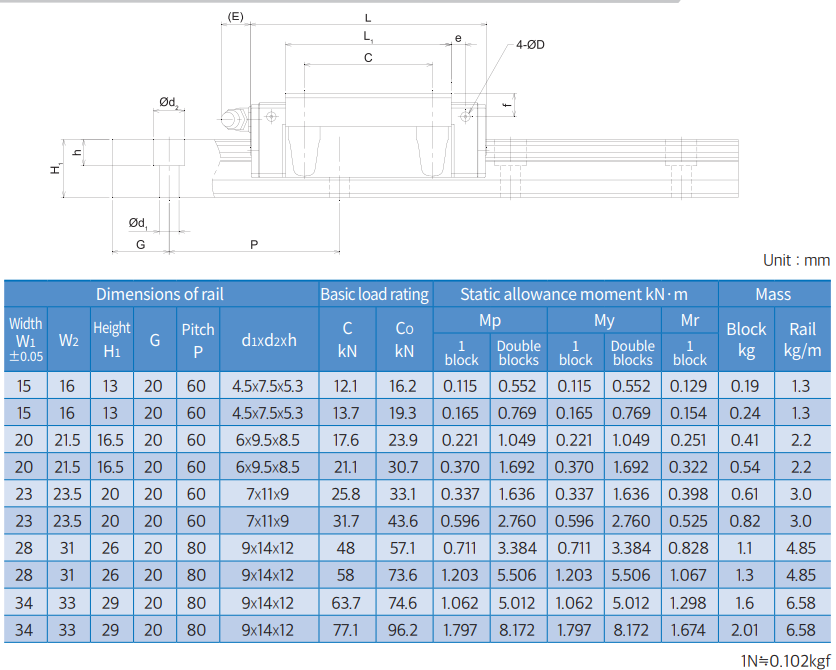Screen dimensions: 836x670
Task: Click the 'Block kg' mass header
Action: (746, 339)
